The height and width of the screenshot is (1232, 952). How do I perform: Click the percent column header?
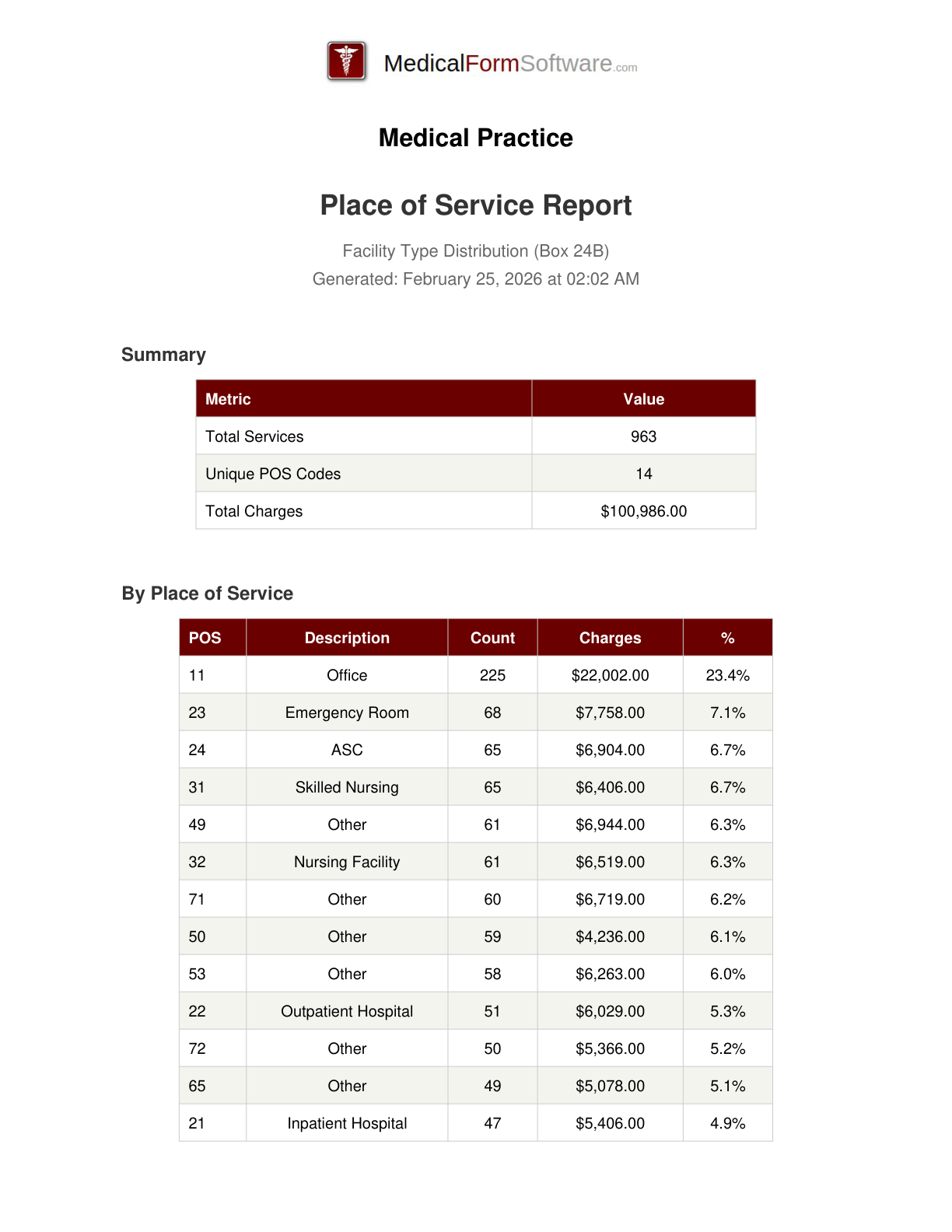tap(727, 638)
